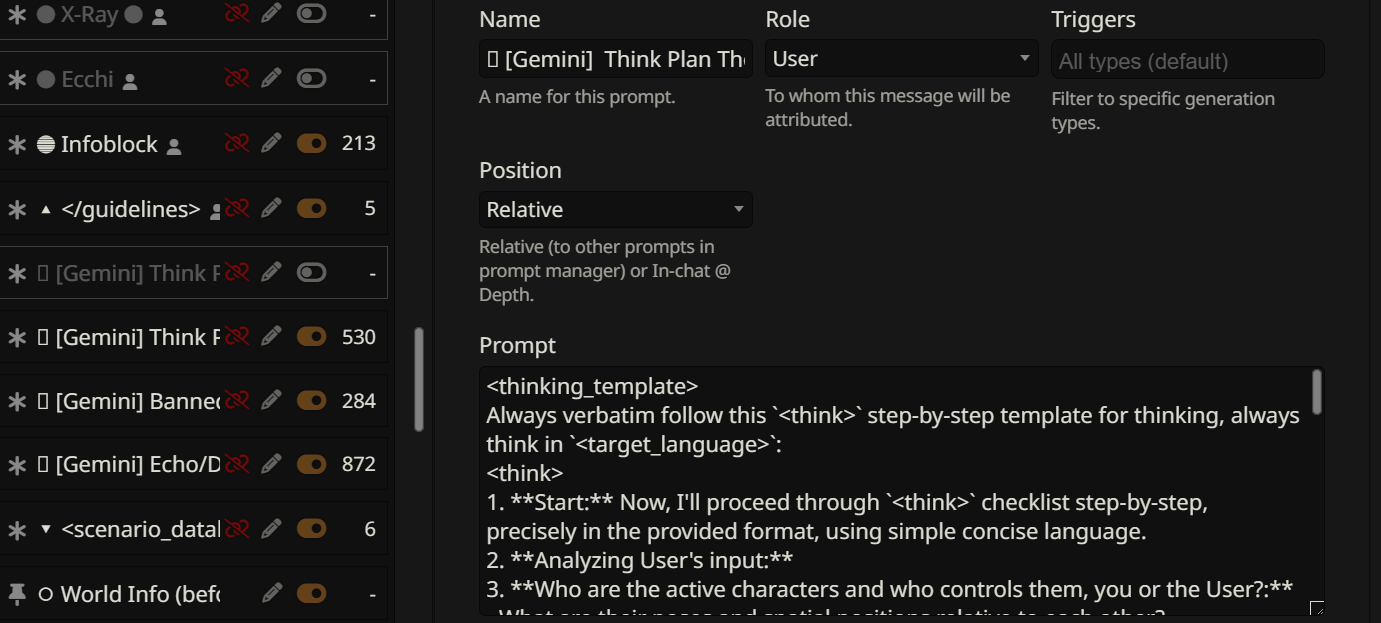Open the Position dropdown showing Relative
The image size is (1381, 623).
pyautogui.click(x=616, y=210)
